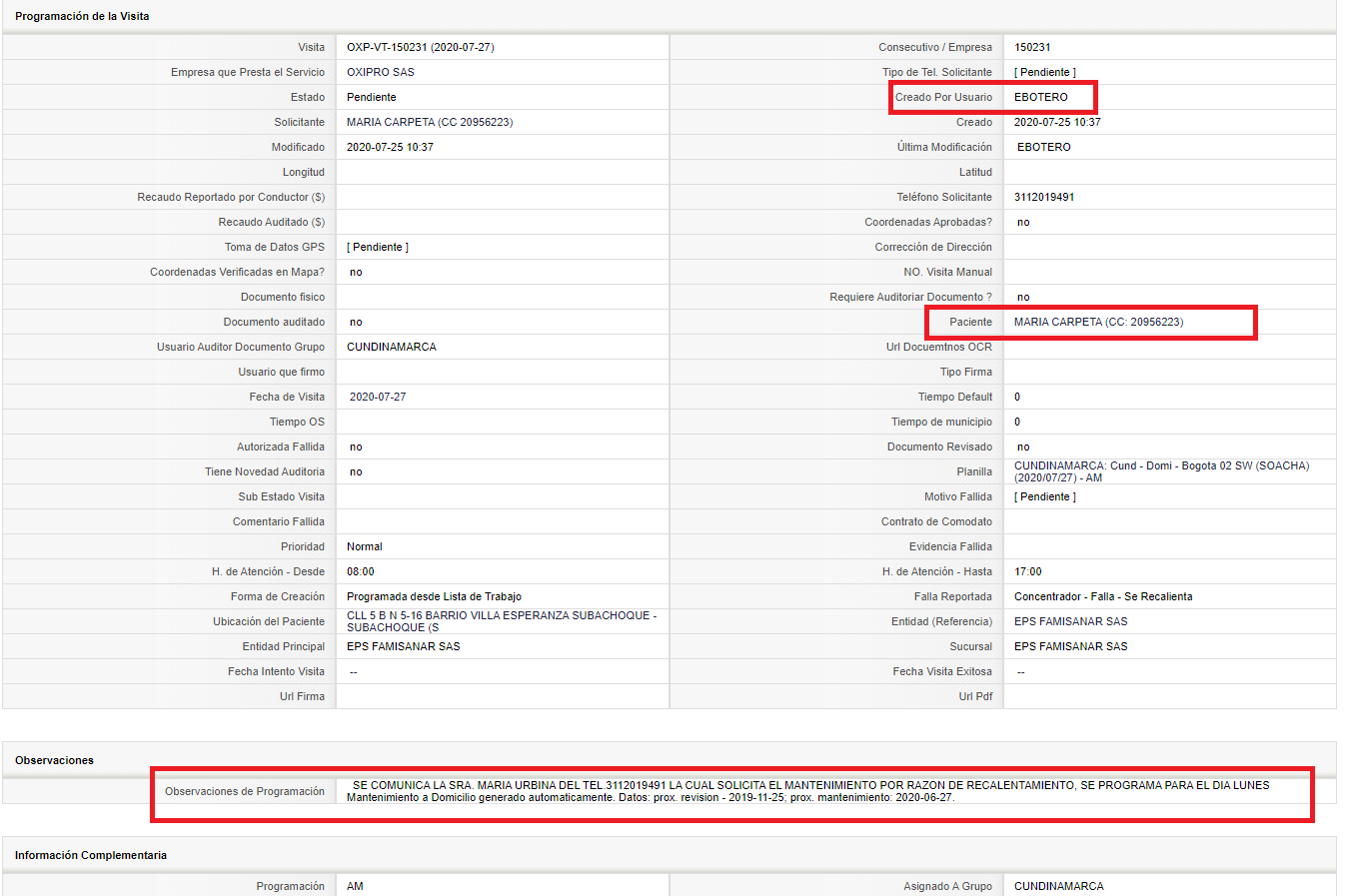Image resolution: width=1350 pixels, height=896 pixels.
Task: Click the Coordenadas Verificadas en Mapa? value no
Action: click(356, 272)
